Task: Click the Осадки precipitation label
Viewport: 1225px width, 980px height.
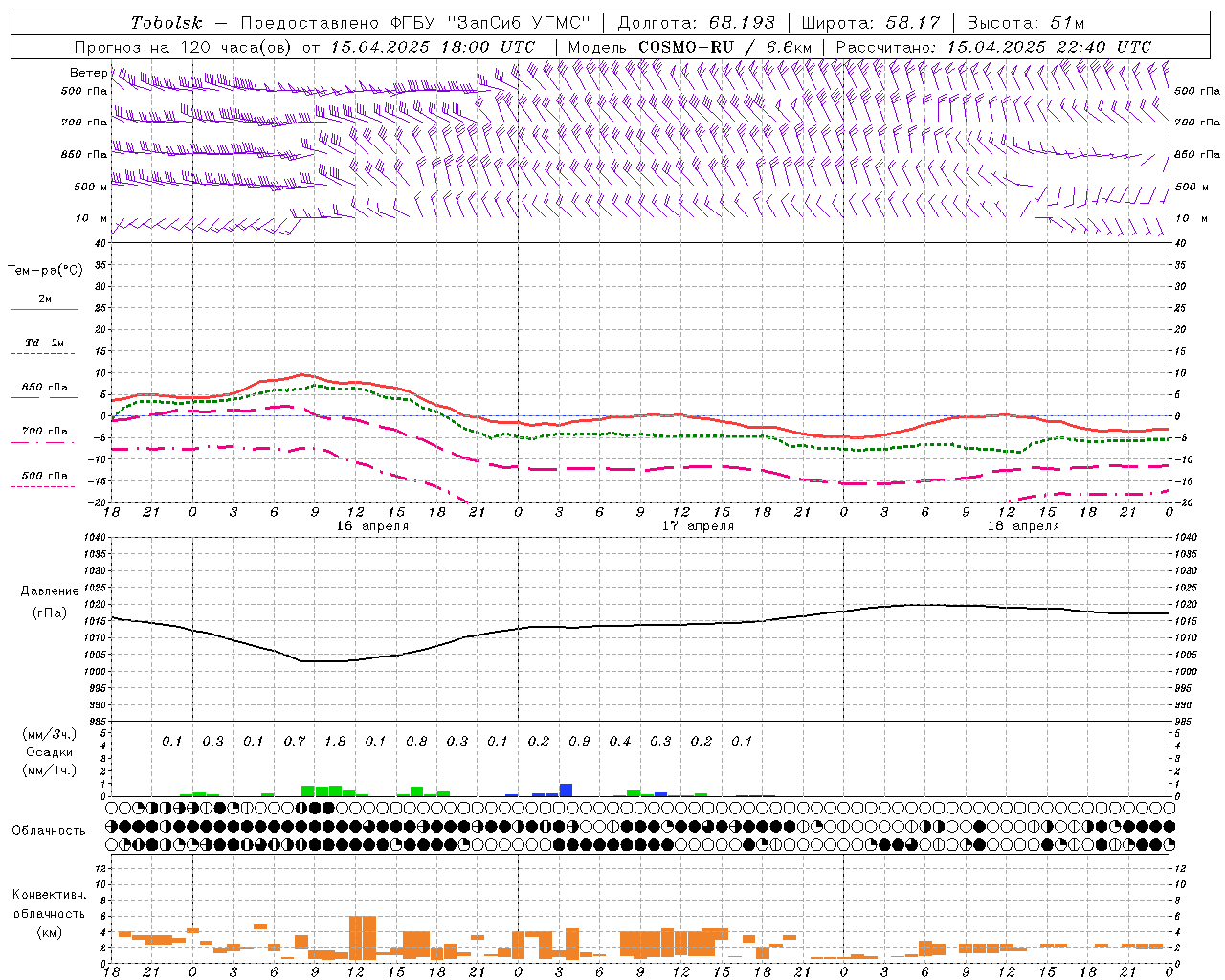Action: (x=49, y=752)
